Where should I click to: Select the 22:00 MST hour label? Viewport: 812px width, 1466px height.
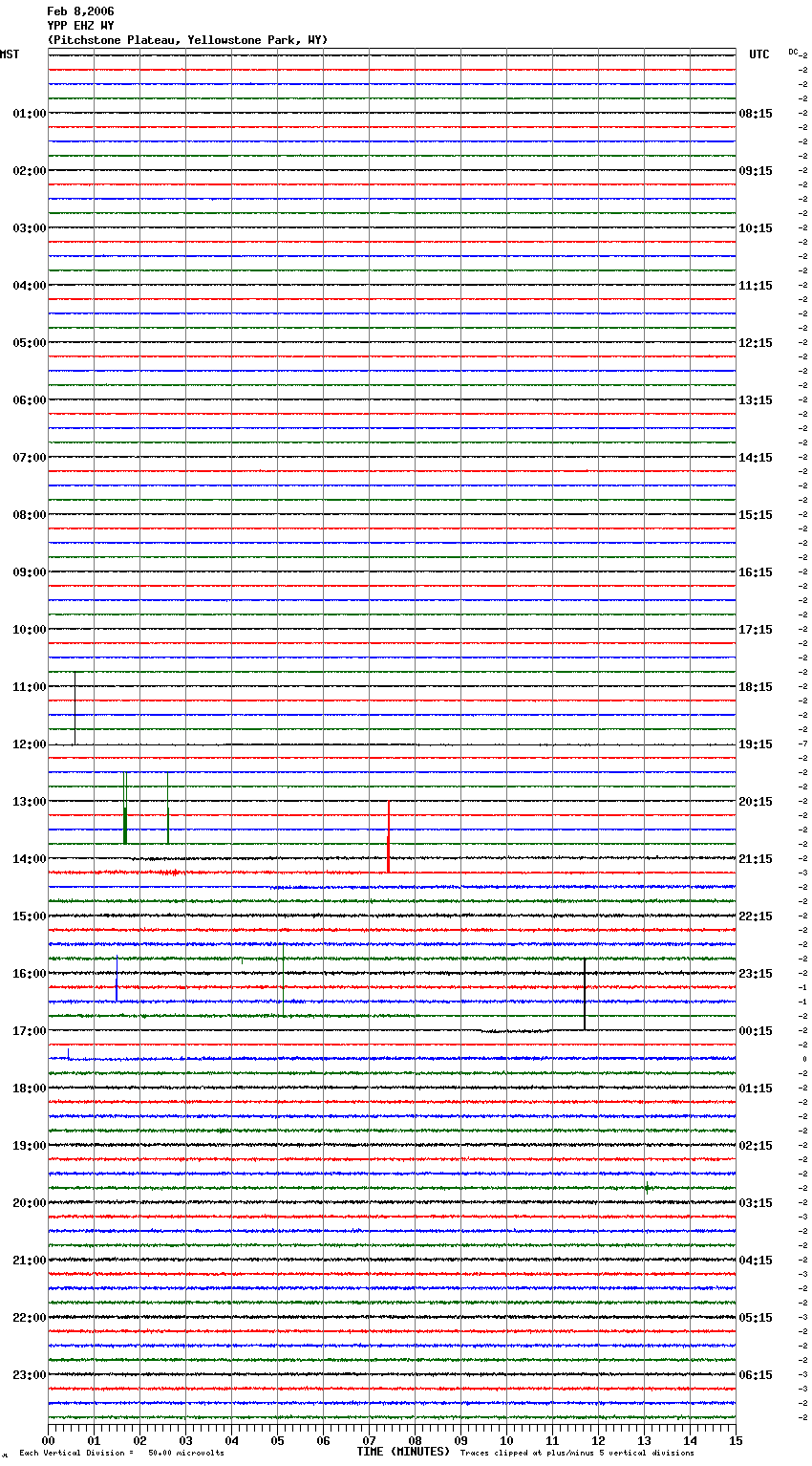(x=30, y=1318)
